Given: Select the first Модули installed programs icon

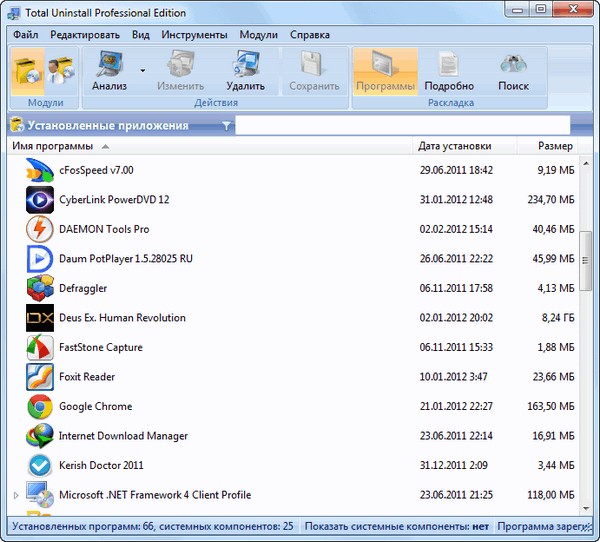Looking at the screenshot, I should [x=25, y=69].
